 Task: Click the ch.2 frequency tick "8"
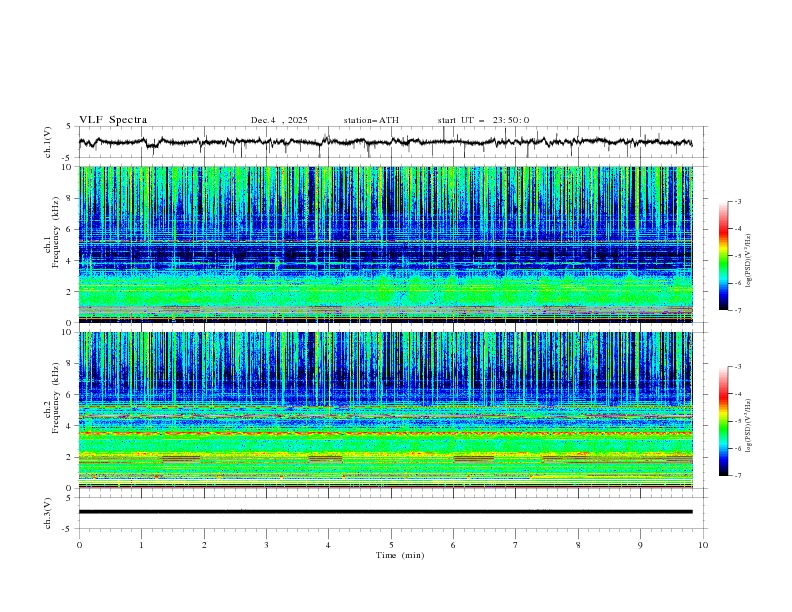pos(71,364)
